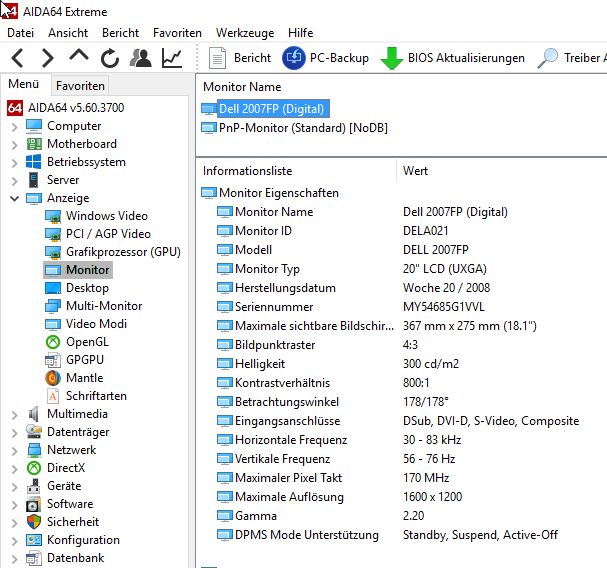Expand the Betriebssystem tree node
The height and width of the screenshot is (568, 607).
pyautogui.click(x=15, y=163)
